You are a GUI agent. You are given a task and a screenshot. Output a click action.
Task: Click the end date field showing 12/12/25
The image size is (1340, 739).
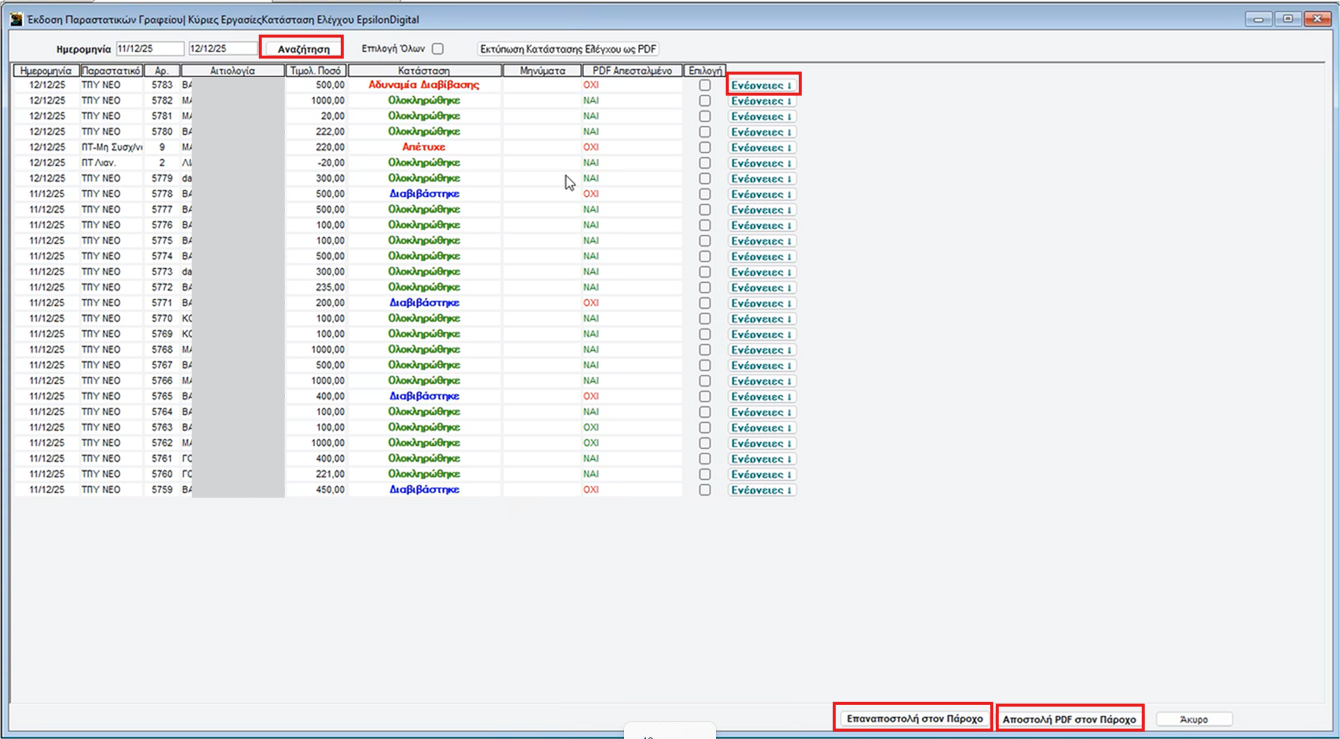[222, 49]
